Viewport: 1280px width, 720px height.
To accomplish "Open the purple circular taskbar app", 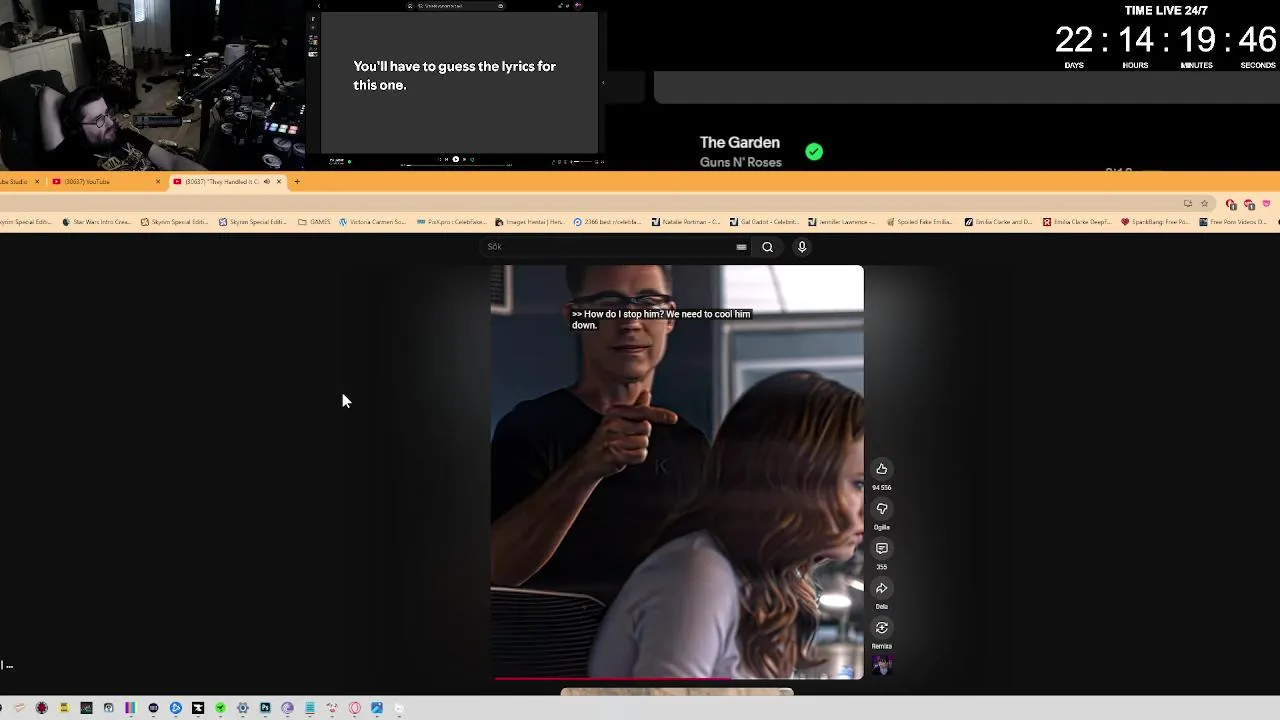I will [x=287, y=708].
